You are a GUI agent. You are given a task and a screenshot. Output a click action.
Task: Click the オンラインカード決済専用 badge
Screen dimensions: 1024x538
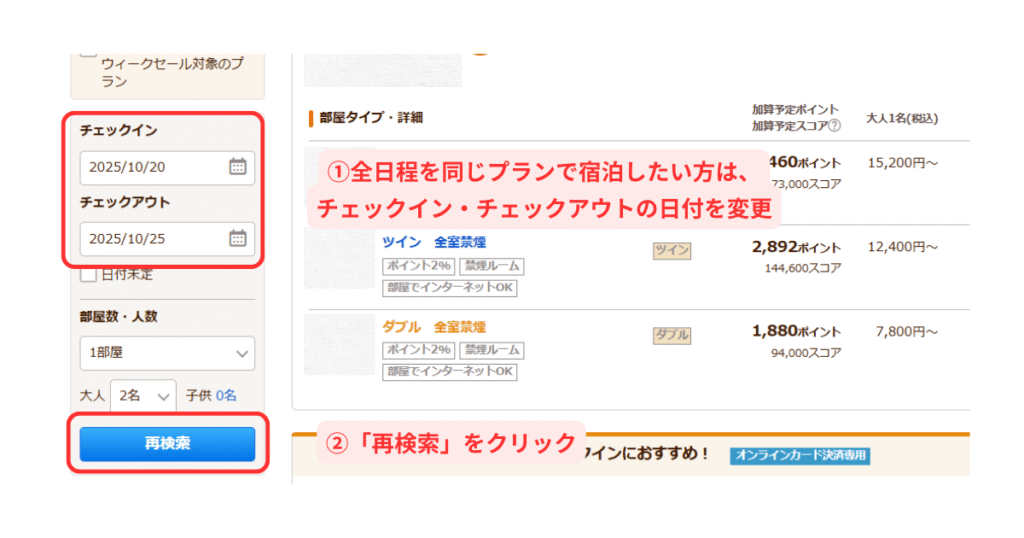800,455
